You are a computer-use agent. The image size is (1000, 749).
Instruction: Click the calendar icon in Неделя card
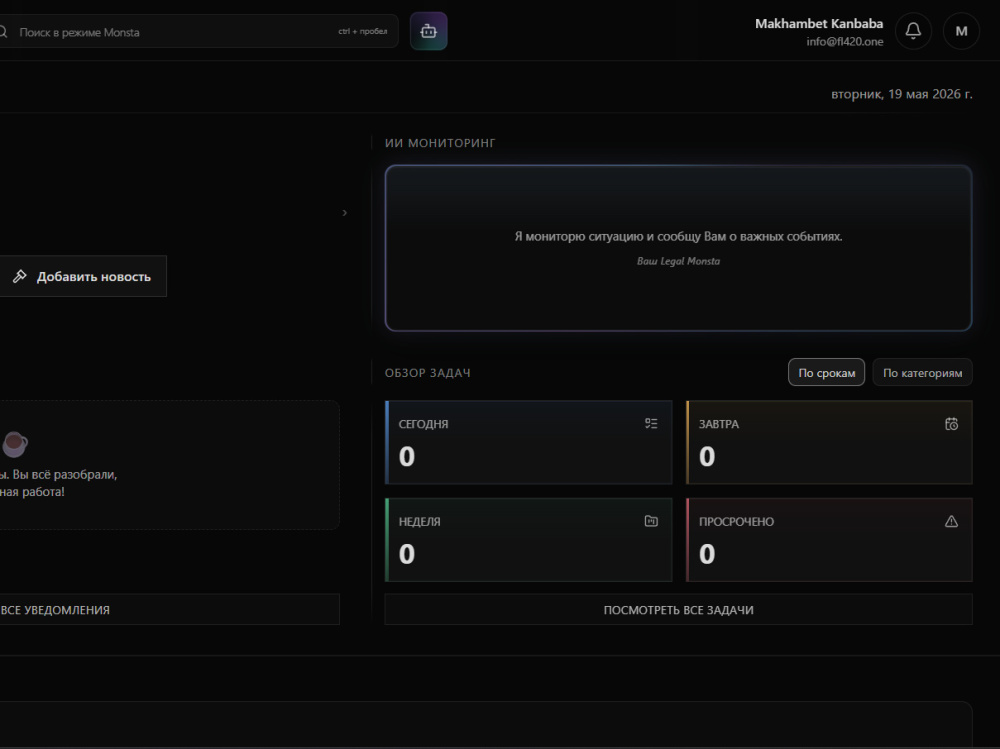pos(651,521)
